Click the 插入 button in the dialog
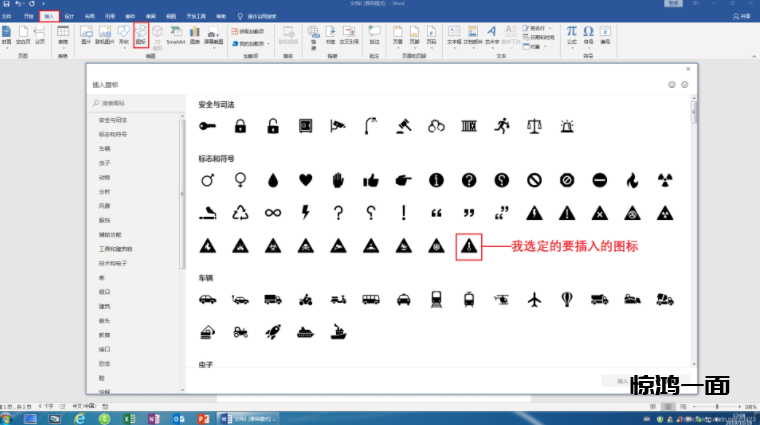This screenshot has height=425, width=760. pos(622,381)
